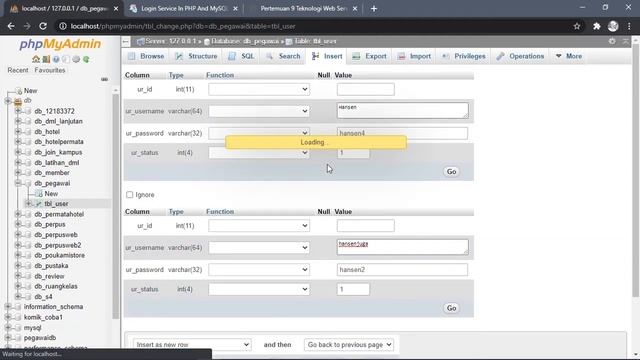Collapse db_pegawai database node
Viewport: 640px width, 360px height.
coord(18,183)
